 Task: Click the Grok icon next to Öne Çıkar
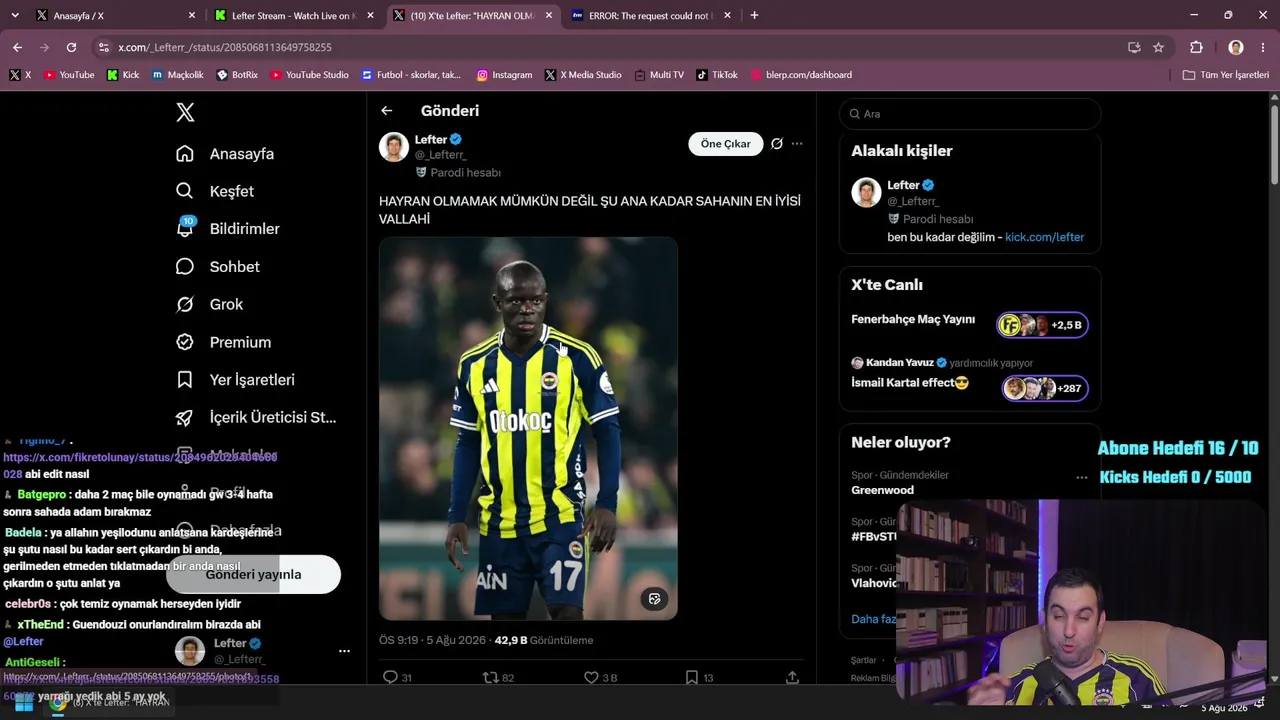[x=776, y=144]
